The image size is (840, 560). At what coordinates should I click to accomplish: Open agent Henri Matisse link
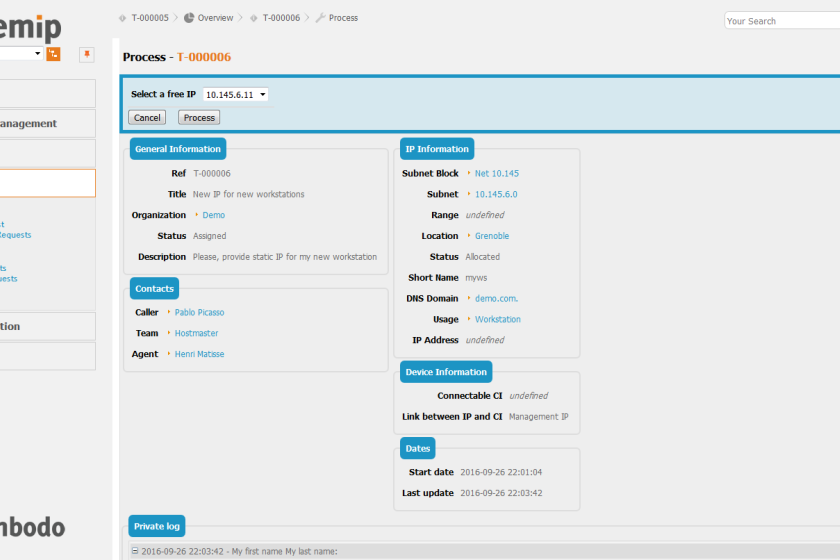click(x=199, y=354)
